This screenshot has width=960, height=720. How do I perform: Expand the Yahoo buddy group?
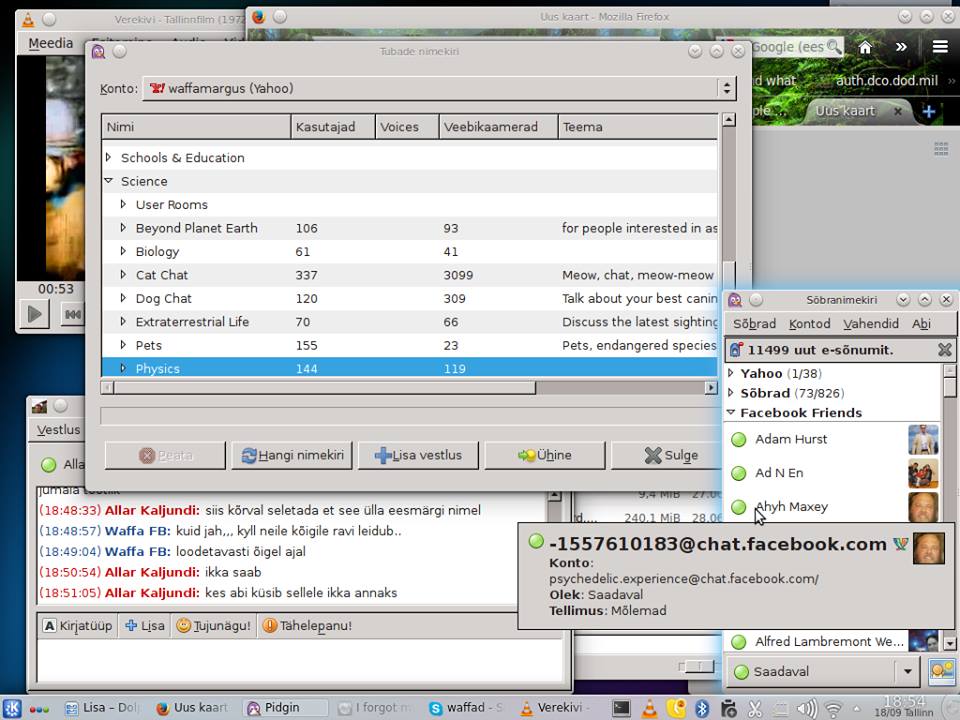[730, 373]
